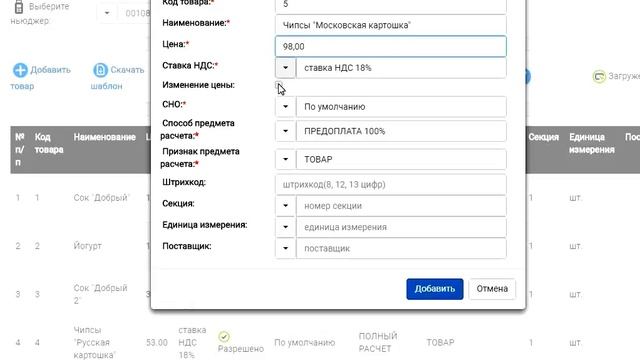Click По умолчанию cell in row 4
Viewport: 640px width, 360px height.
[304, 342]
